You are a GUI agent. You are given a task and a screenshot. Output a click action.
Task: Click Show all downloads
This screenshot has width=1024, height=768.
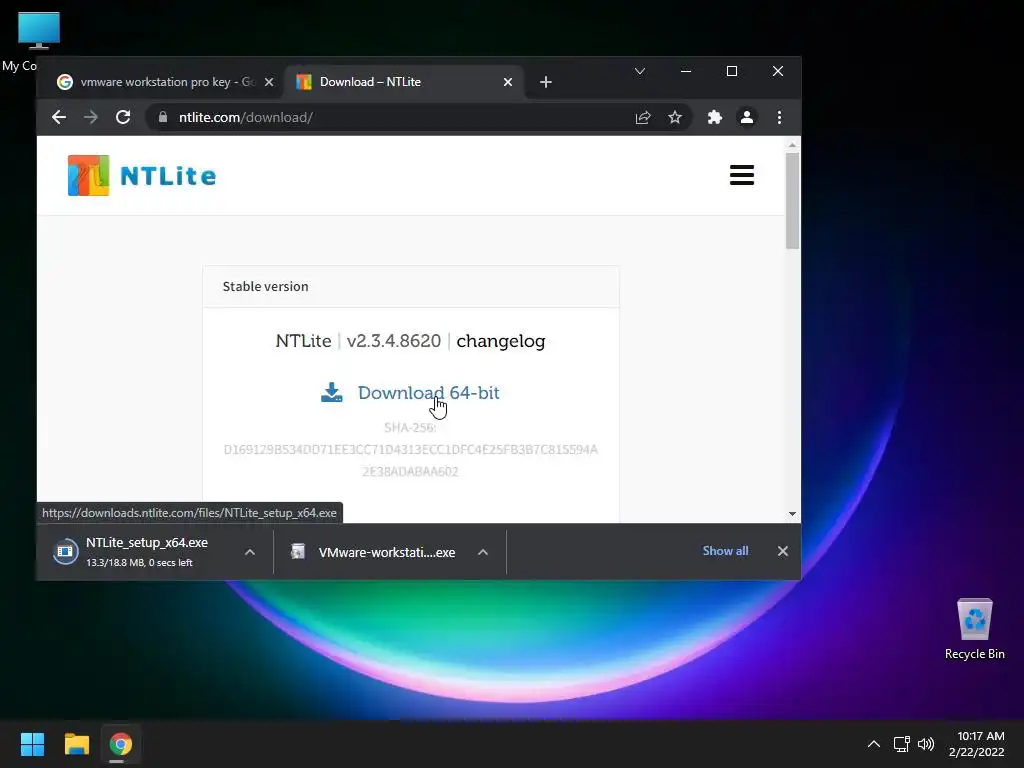point(726,551)
